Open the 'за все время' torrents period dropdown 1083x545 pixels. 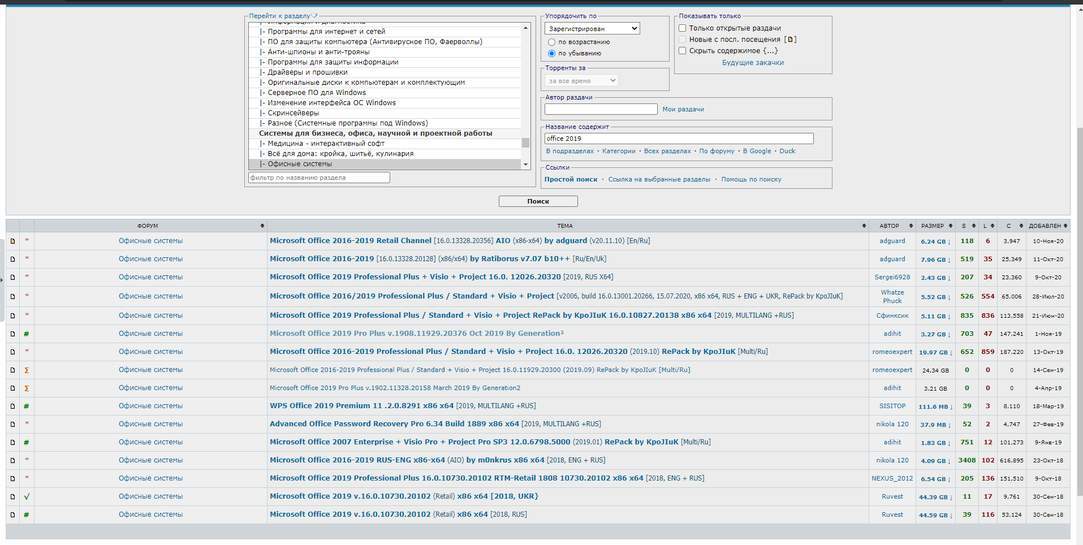point(582,80)
